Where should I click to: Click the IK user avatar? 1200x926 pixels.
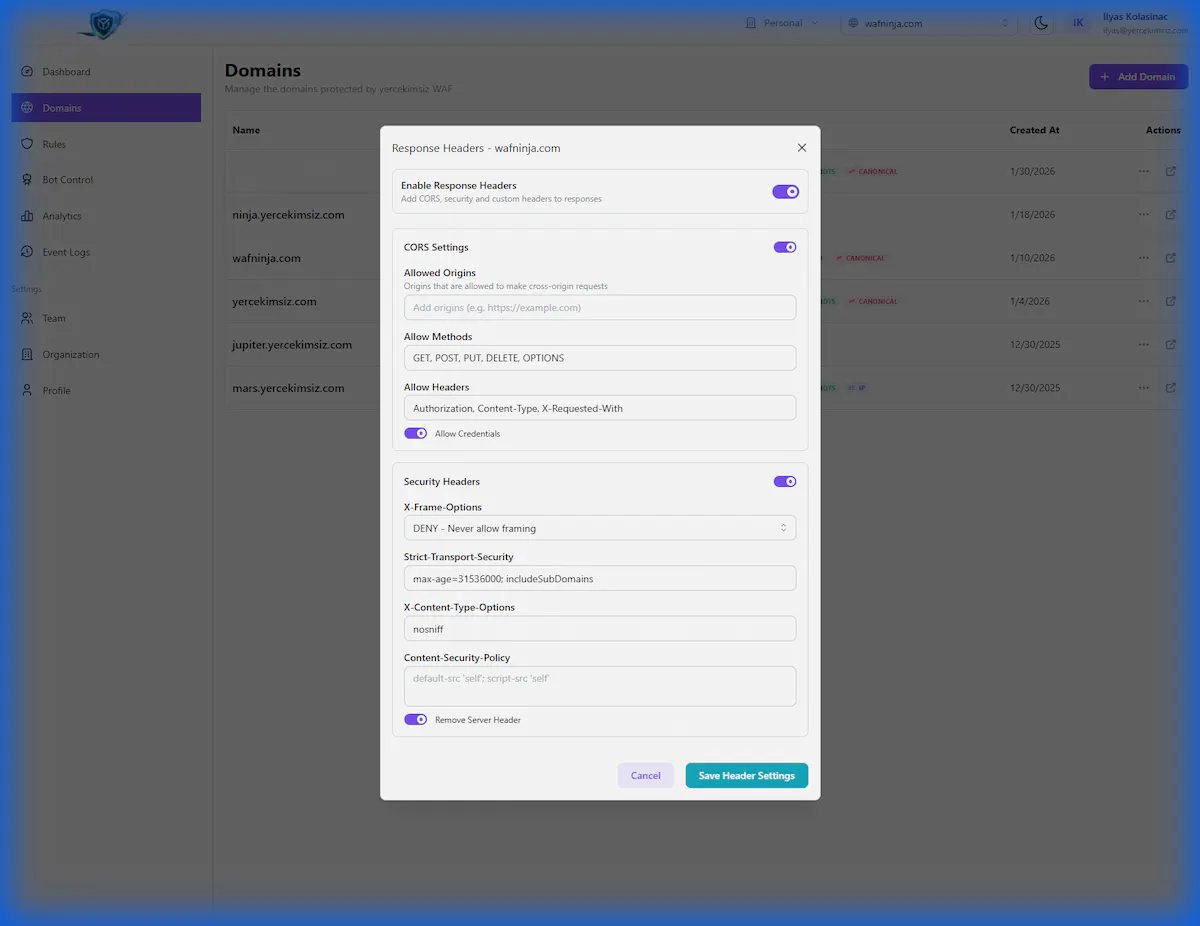(1078, 23)
